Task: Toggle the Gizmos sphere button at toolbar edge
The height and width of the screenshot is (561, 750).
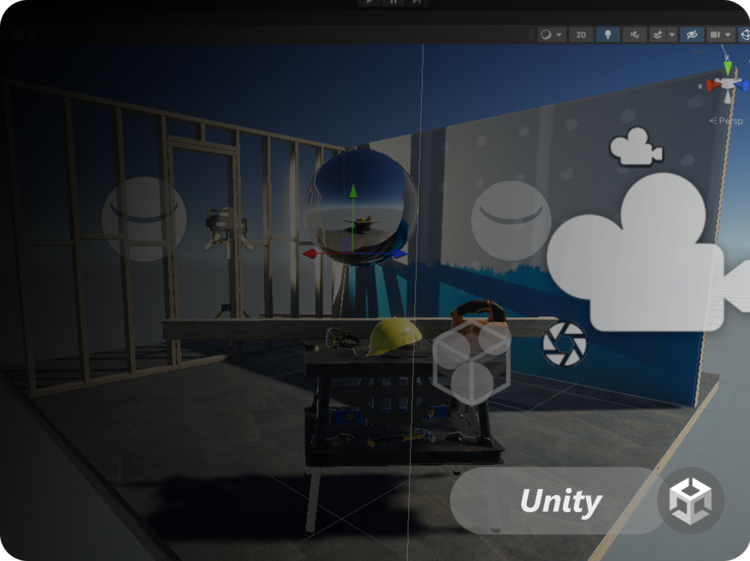Action: 744,34
